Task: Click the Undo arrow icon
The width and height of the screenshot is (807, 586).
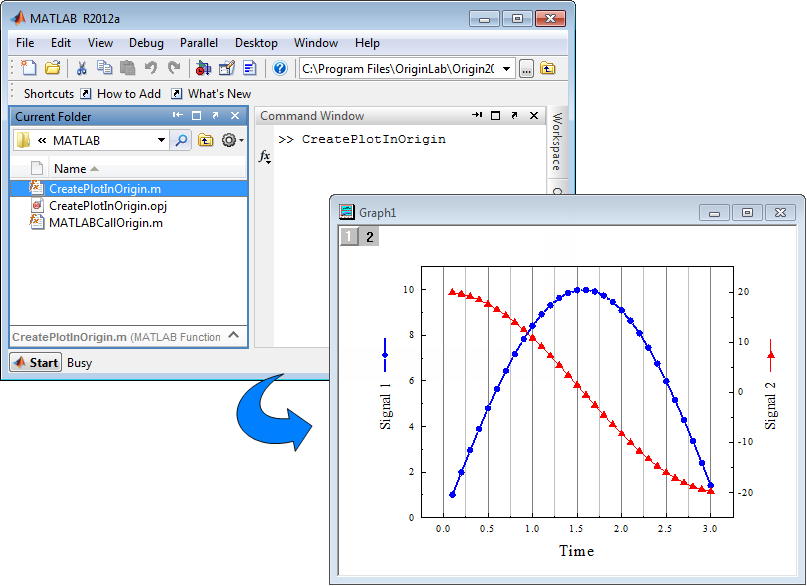Action: pyautogui.click(x=151, y=68)
